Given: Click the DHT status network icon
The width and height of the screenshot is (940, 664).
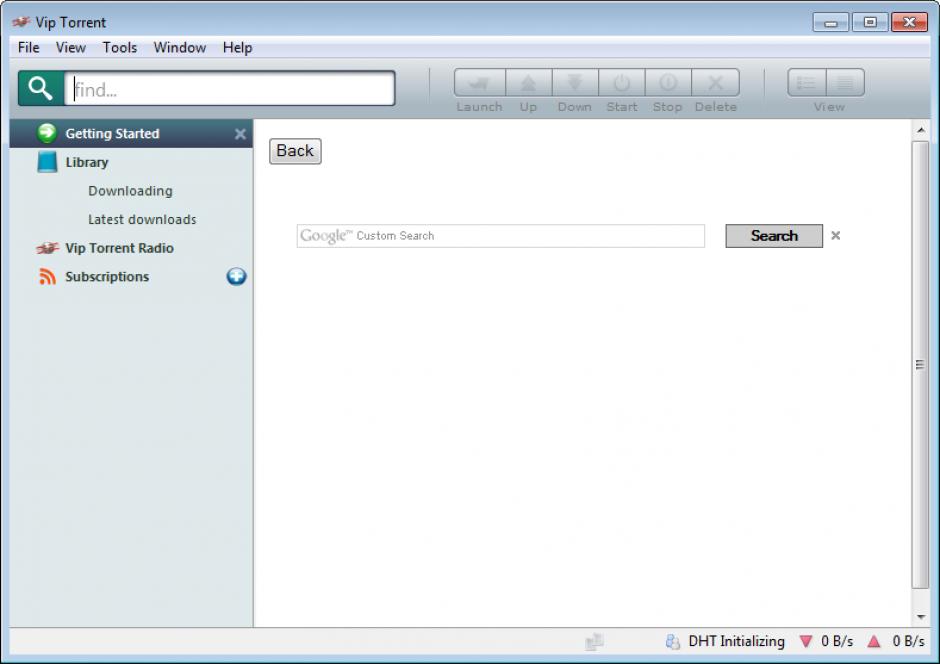Looking at the screenshot, I should tap(673, 641).
